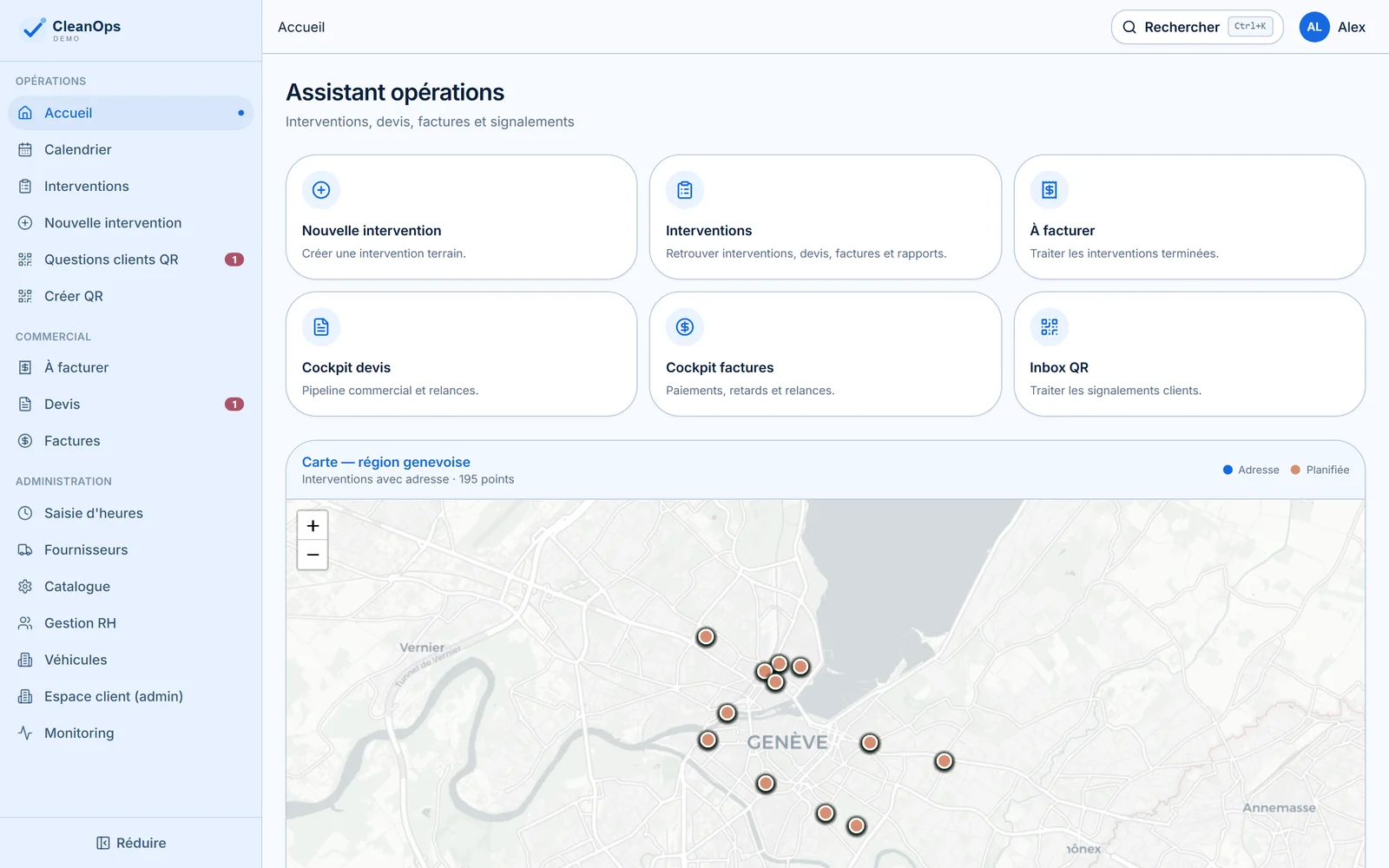Open the Nouvelle intervention card
This screenshot has height=868, width=1389.
(x=461, y=217)
